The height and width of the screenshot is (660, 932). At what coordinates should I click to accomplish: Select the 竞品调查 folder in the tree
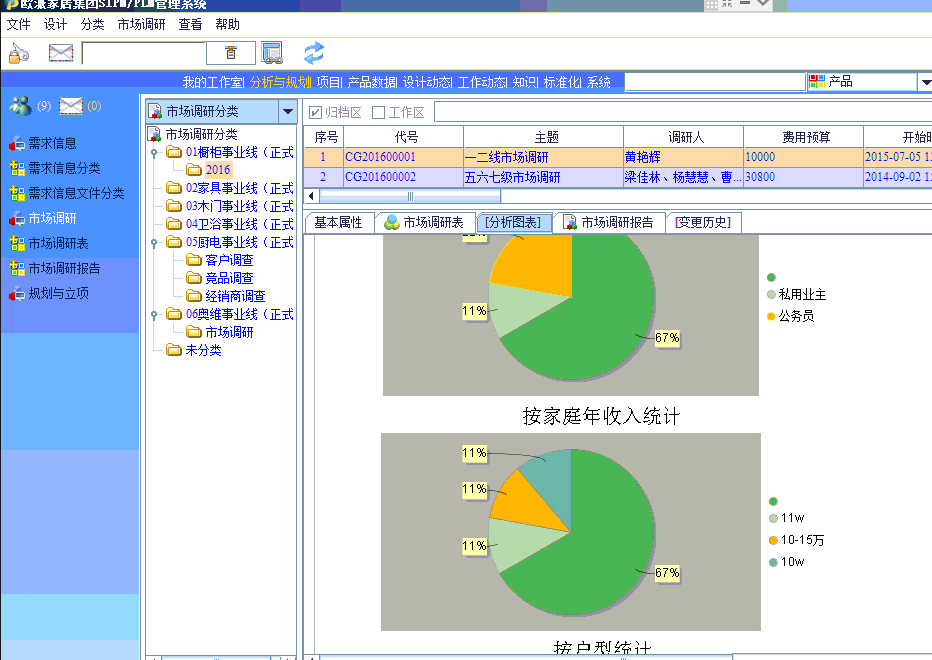point(229,278)
